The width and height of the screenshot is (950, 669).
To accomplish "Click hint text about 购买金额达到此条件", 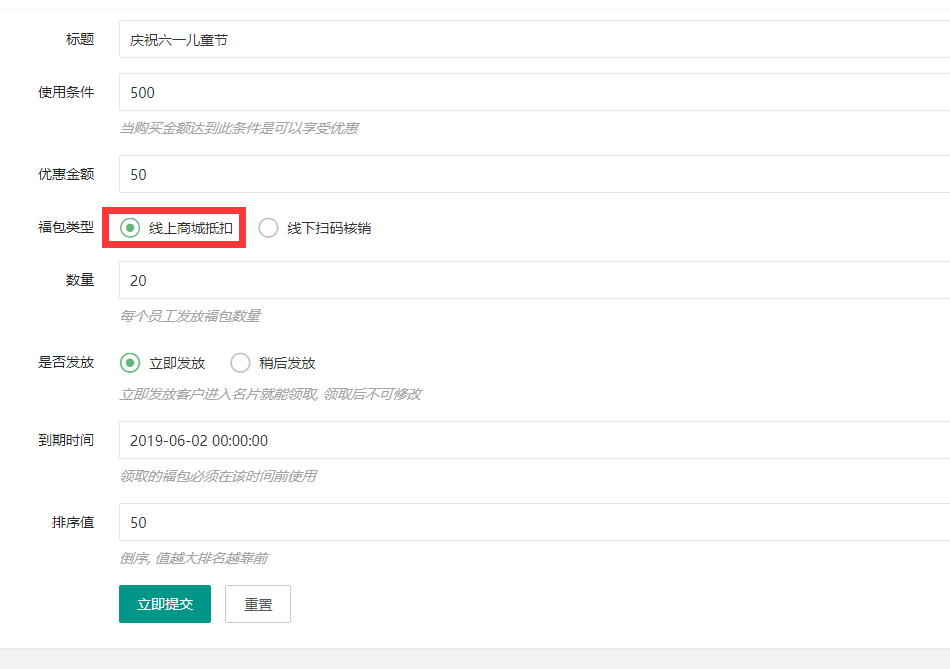I will (x=239, y=128).
